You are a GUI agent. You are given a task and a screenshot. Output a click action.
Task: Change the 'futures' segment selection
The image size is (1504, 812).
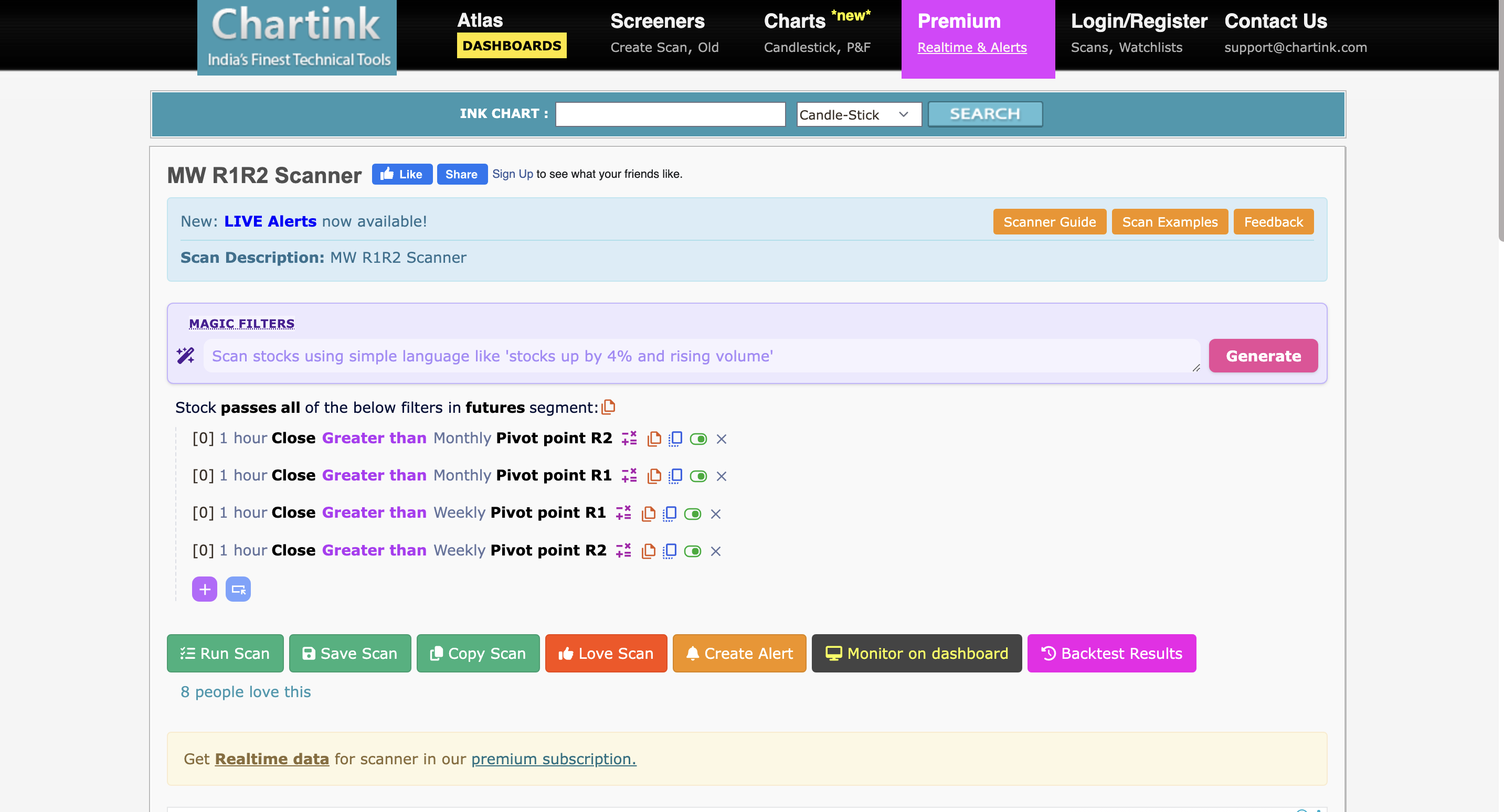495,408
